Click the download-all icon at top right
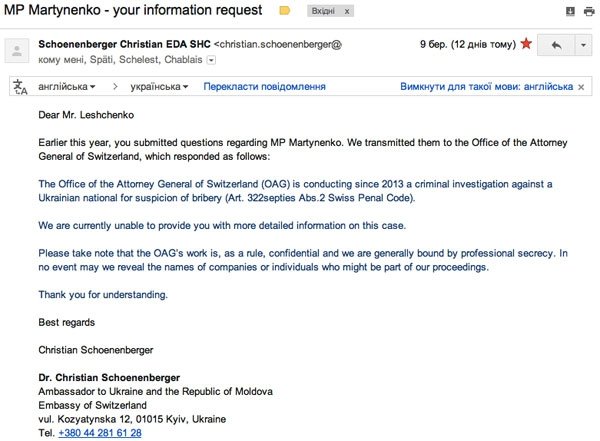The height and width of the screenshot is (441, 600). [570, 11]
